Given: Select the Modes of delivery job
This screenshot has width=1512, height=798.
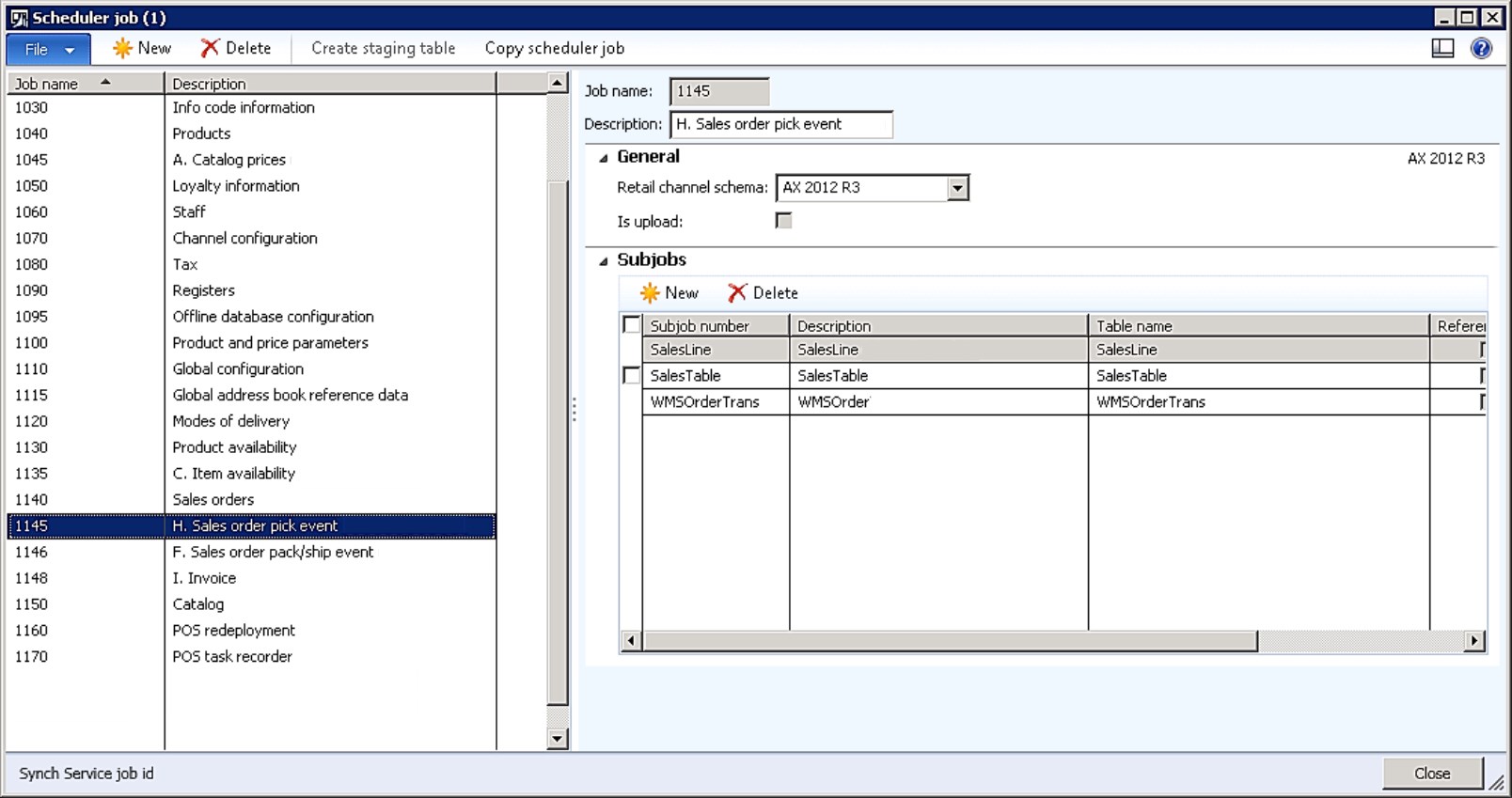Looking at the screenshot, I should coord(252,422).
